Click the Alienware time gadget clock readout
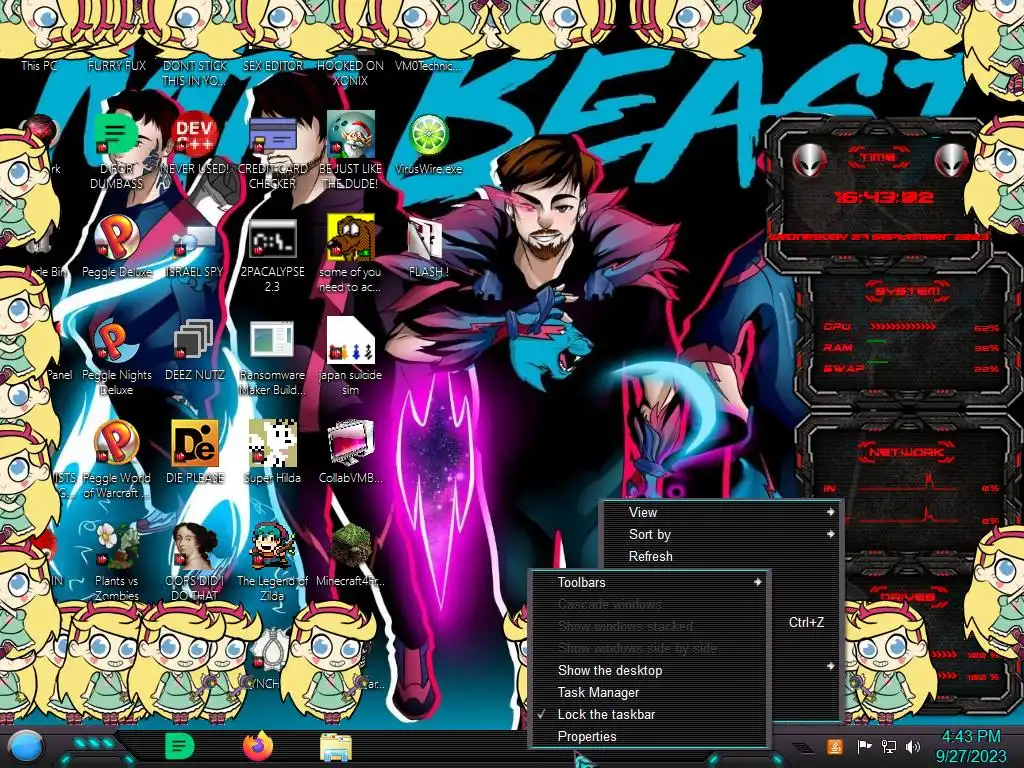 (x=884, y=197)
